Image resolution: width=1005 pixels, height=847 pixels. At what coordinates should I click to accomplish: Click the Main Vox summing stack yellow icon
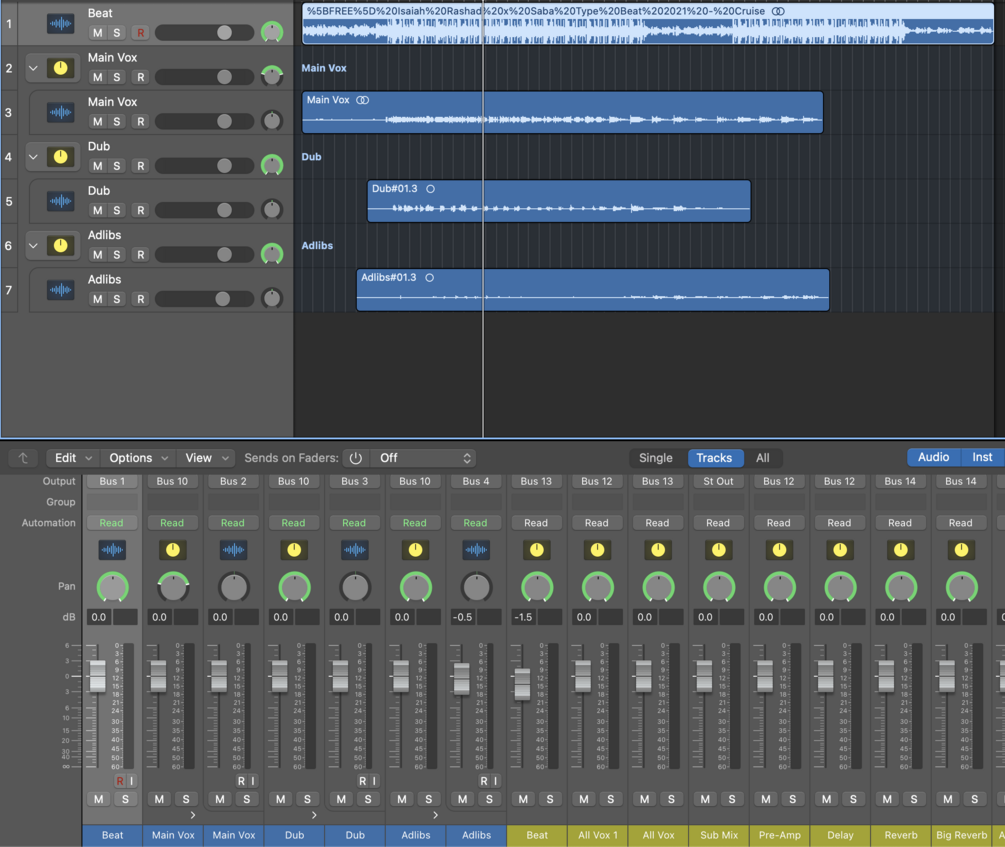(x=60, y=68)
